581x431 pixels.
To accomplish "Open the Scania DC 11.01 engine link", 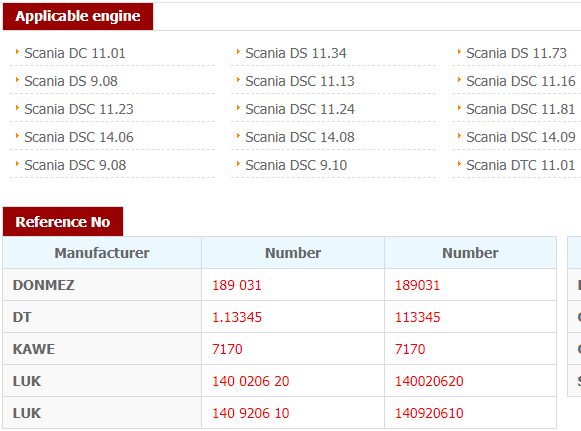I will (x=75, y=53).
